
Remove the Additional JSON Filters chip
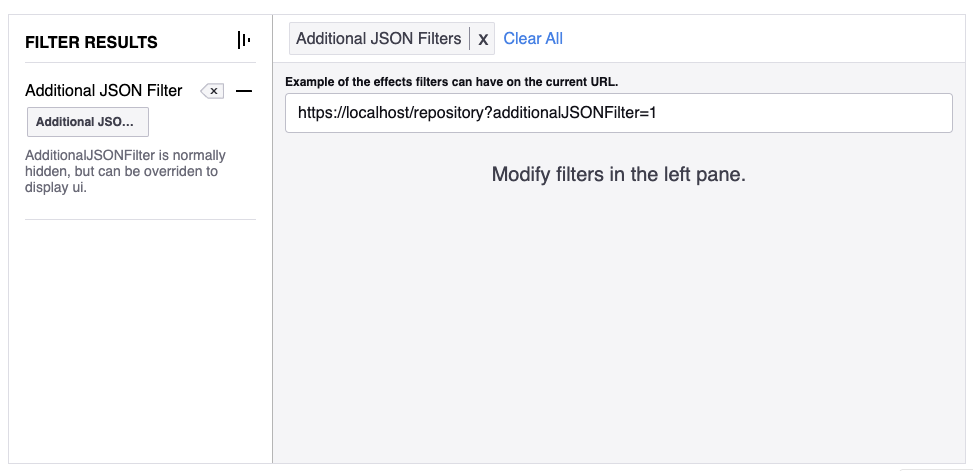pyautogui.click(x=483, y=40)
